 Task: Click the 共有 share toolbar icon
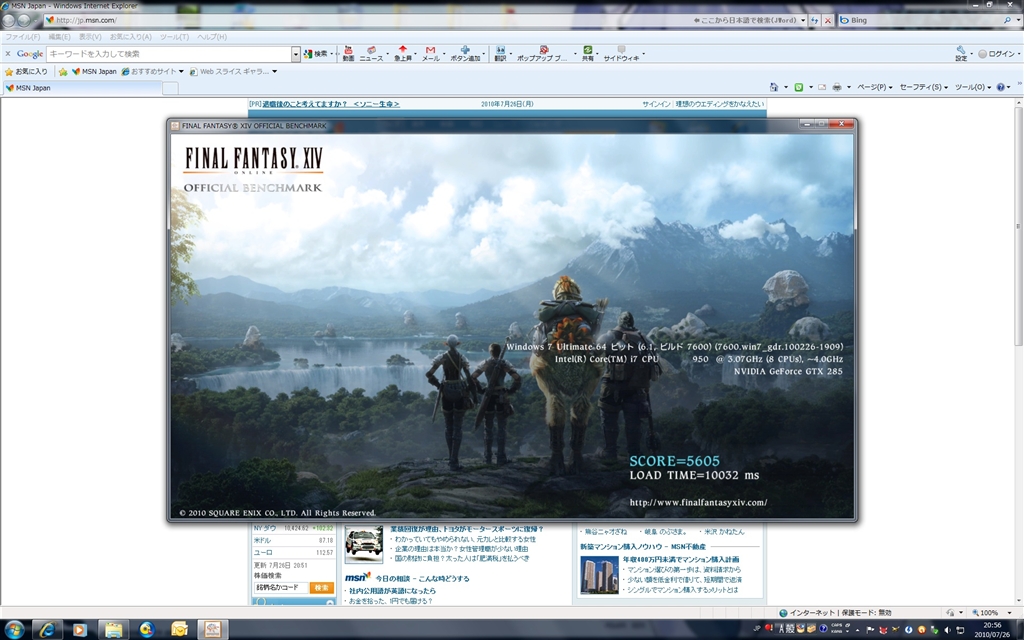pos(588,54)
